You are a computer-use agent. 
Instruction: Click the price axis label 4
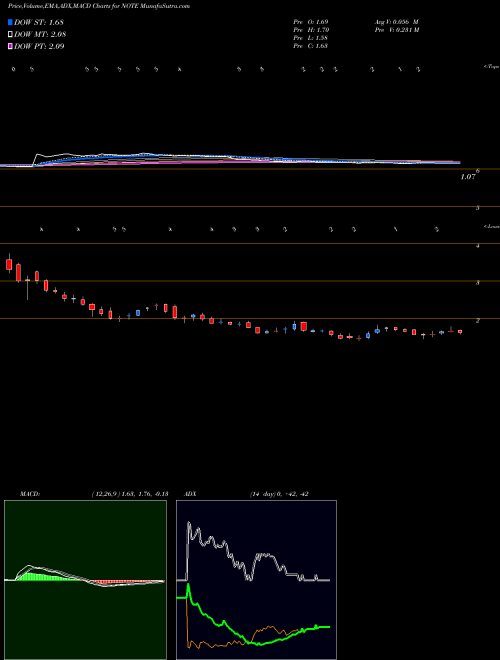point(478,245)
